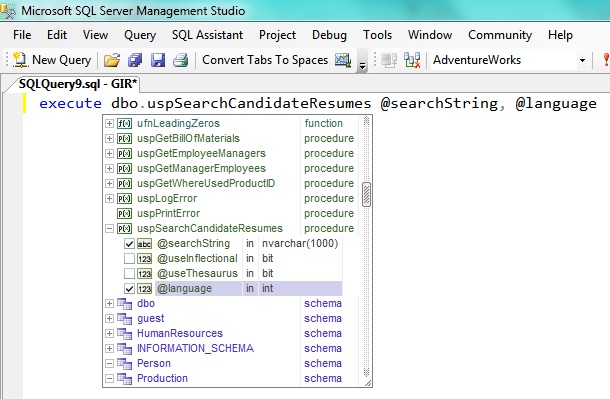
Task: Click the schema icon beside HumanResources
Action: [x=124, y=334]
